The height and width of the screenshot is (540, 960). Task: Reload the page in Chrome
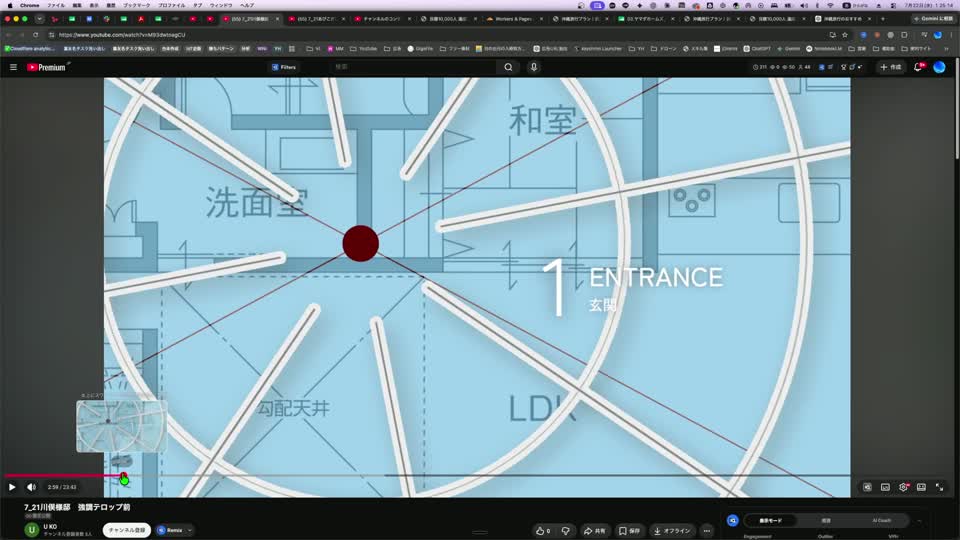coord(36,35)
